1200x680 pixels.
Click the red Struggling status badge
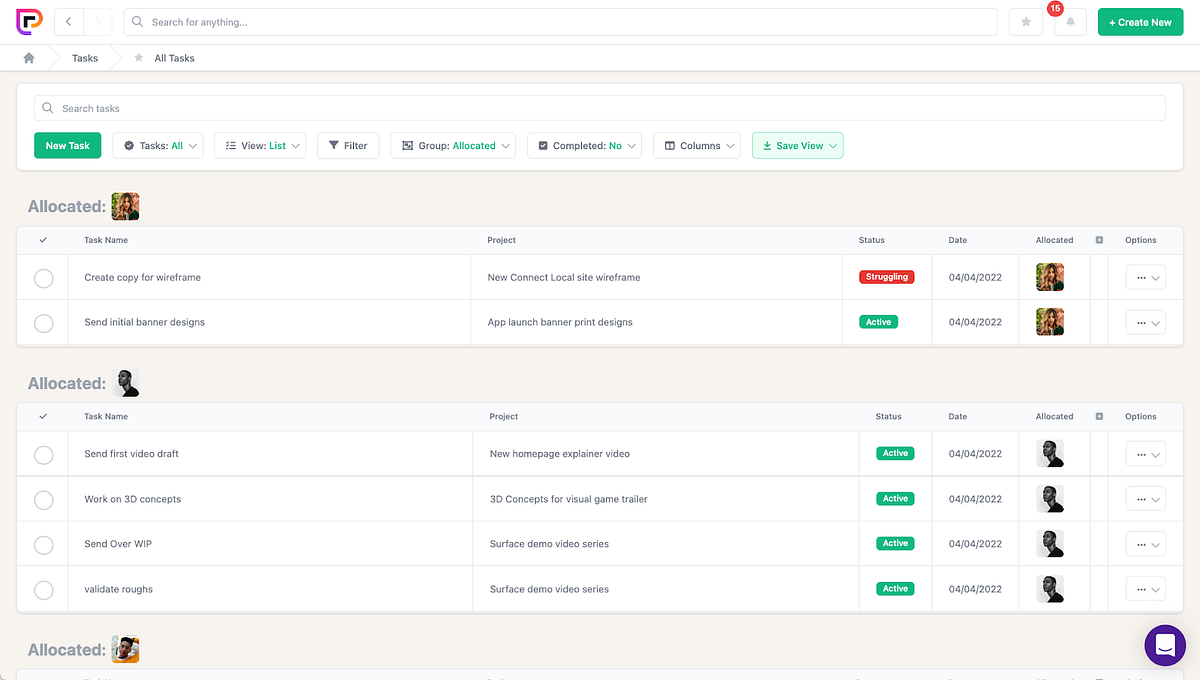pos(887,277)
